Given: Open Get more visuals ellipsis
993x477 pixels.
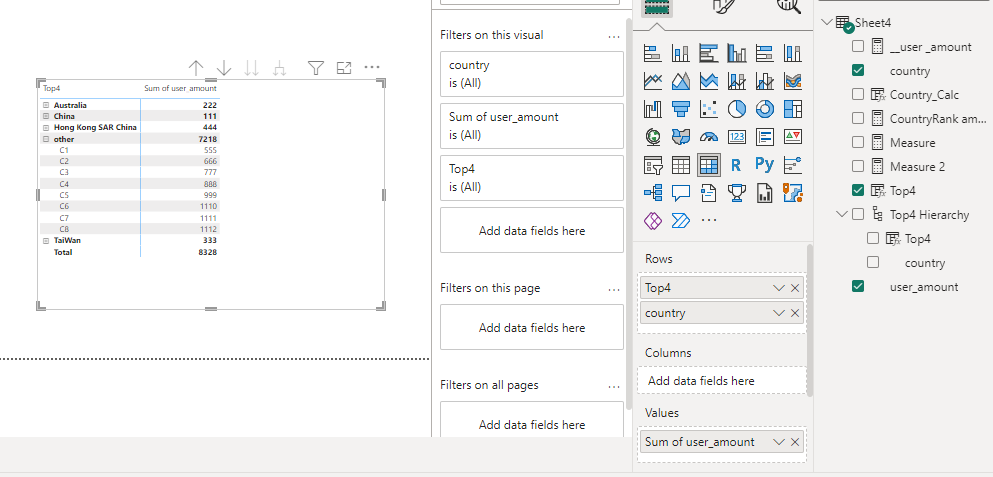Looking at the screenshot, I should click(709, 220).
